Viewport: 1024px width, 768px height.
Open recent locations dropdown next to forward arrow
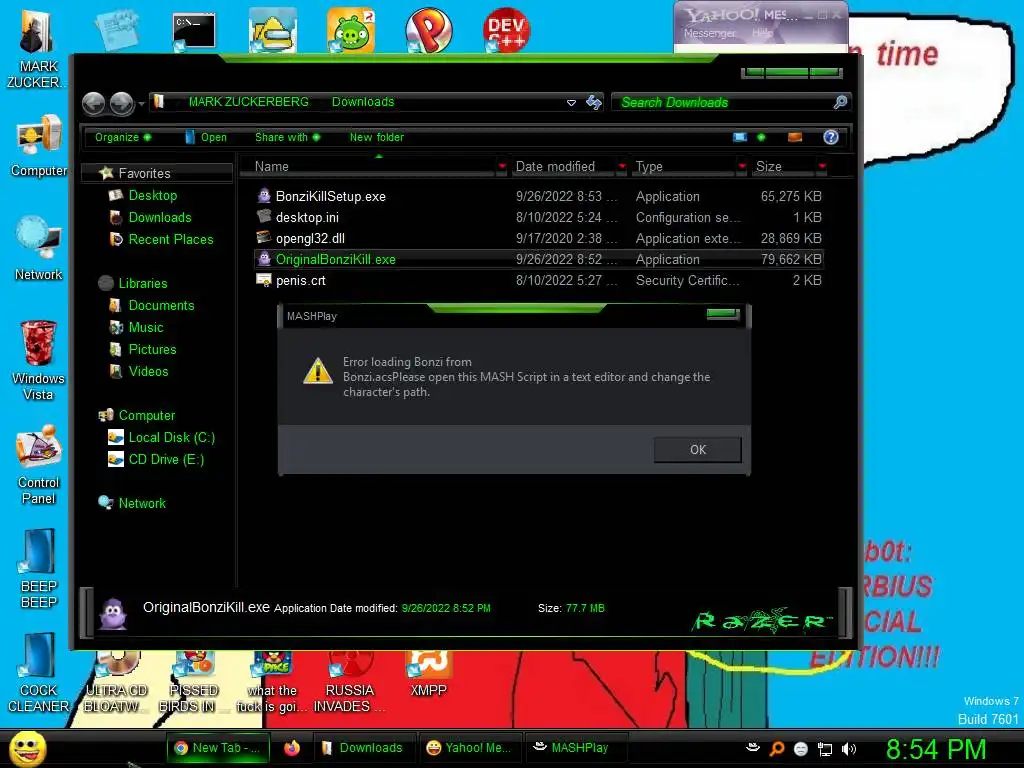141,104
